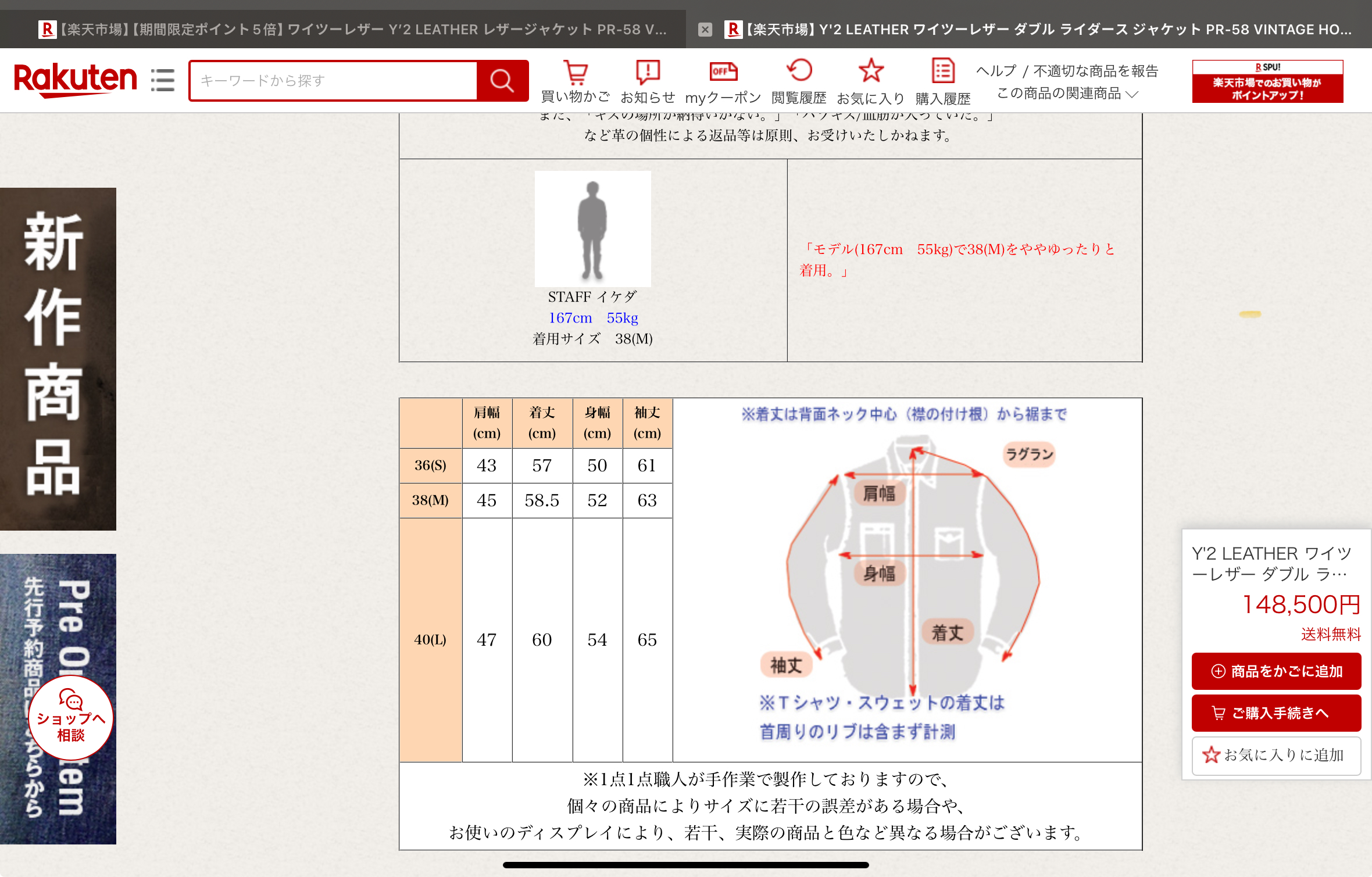This screenshot has height=877, width=1372.
Task: Click the ヘルプ link
Action: 996,71
